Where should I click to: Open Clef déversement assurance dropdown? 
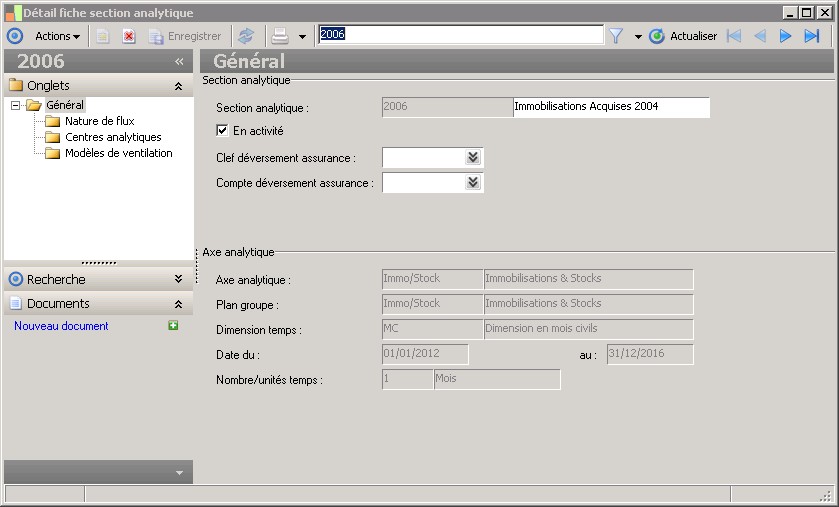point(473,158)
